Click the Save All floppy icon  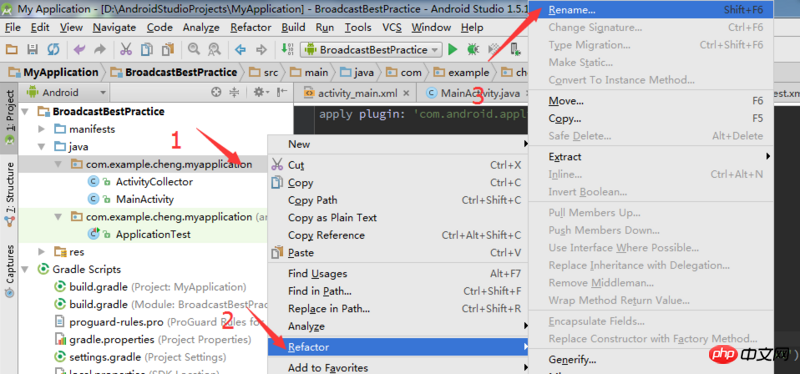click(x=32, y=49)
